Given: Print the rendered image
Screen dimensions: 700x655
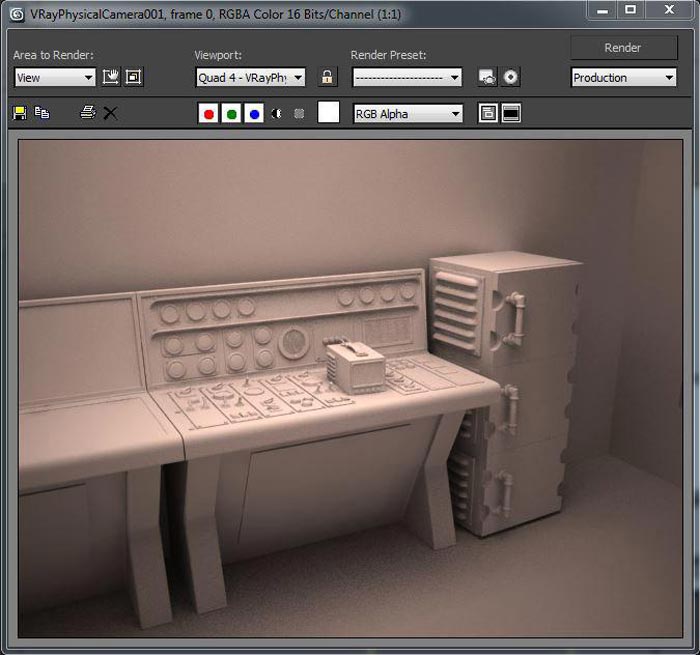Looking at the screenshot, I should pyautogui.click(x=88, y=113).
